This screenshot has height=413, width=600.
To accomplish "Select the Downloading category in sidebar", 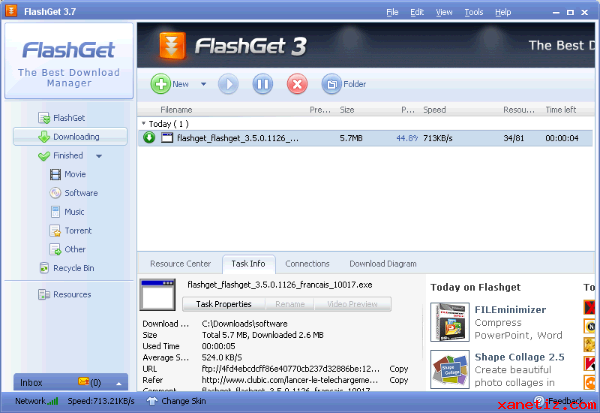I will point(70,137).
